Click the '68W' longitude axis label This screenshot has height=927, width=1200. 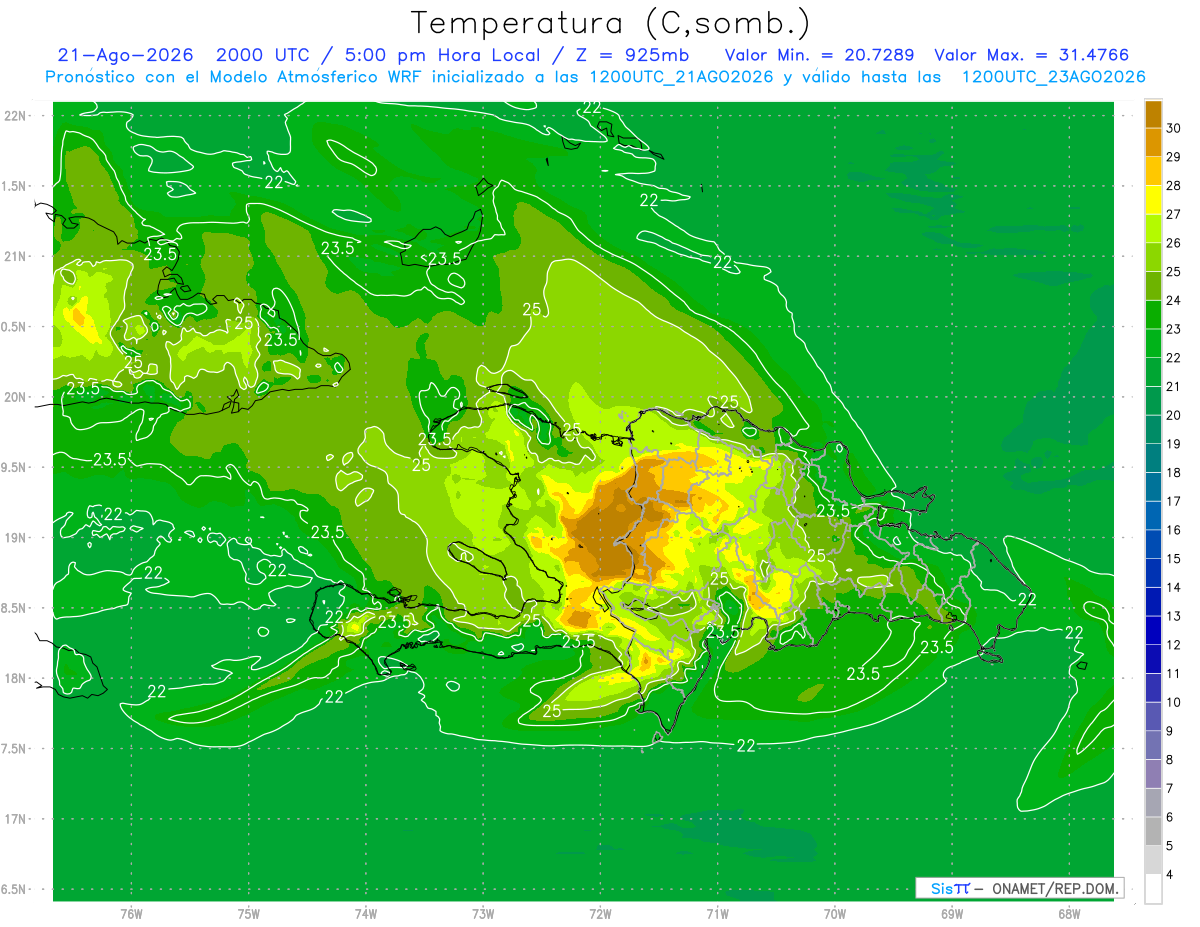click(x=1069, y=914)
